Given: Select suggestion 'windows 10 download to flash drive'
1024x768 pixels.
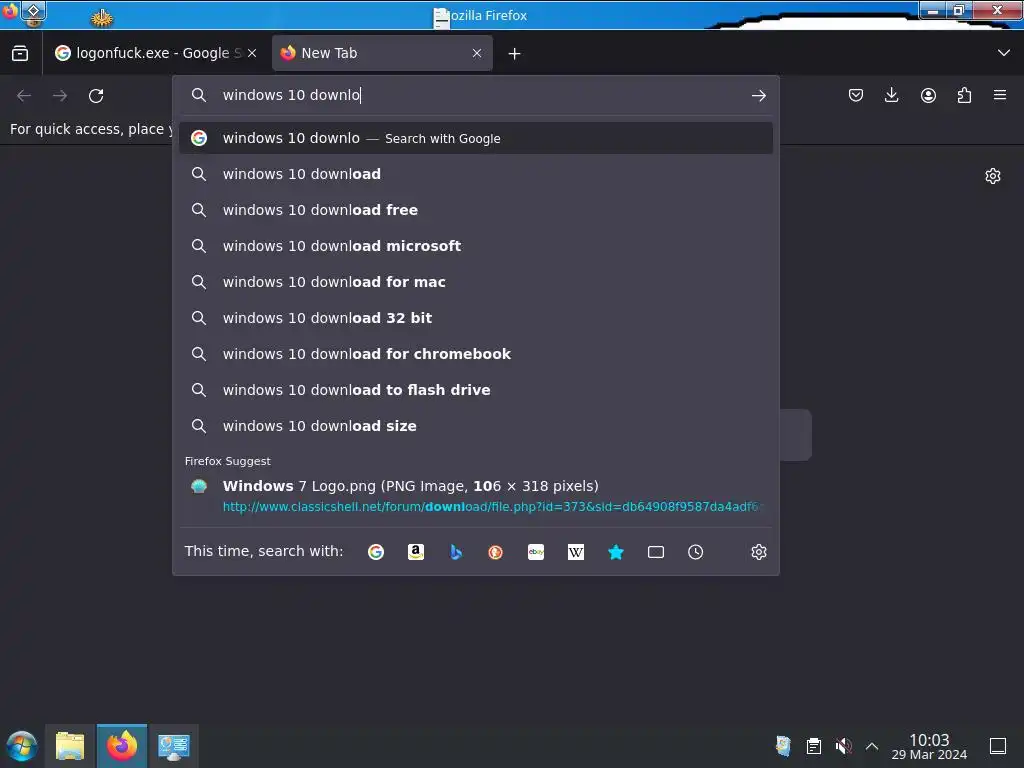Looking at the screenshot, I should 476,390.
